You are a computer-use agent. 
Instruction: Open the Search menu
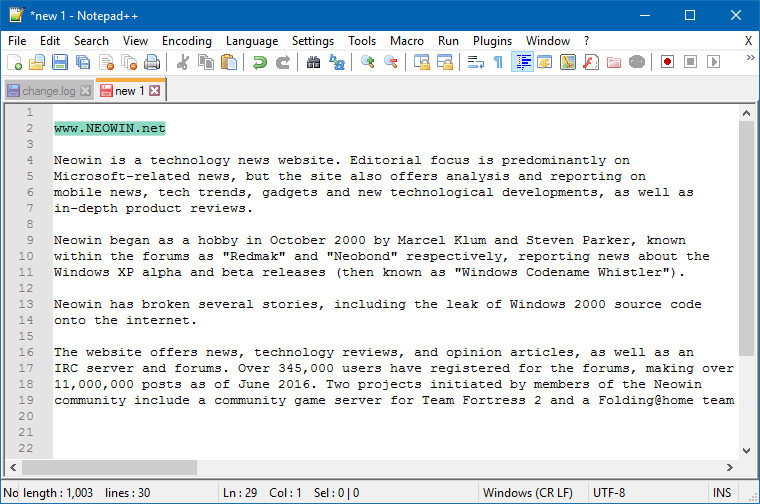(91, 41)
